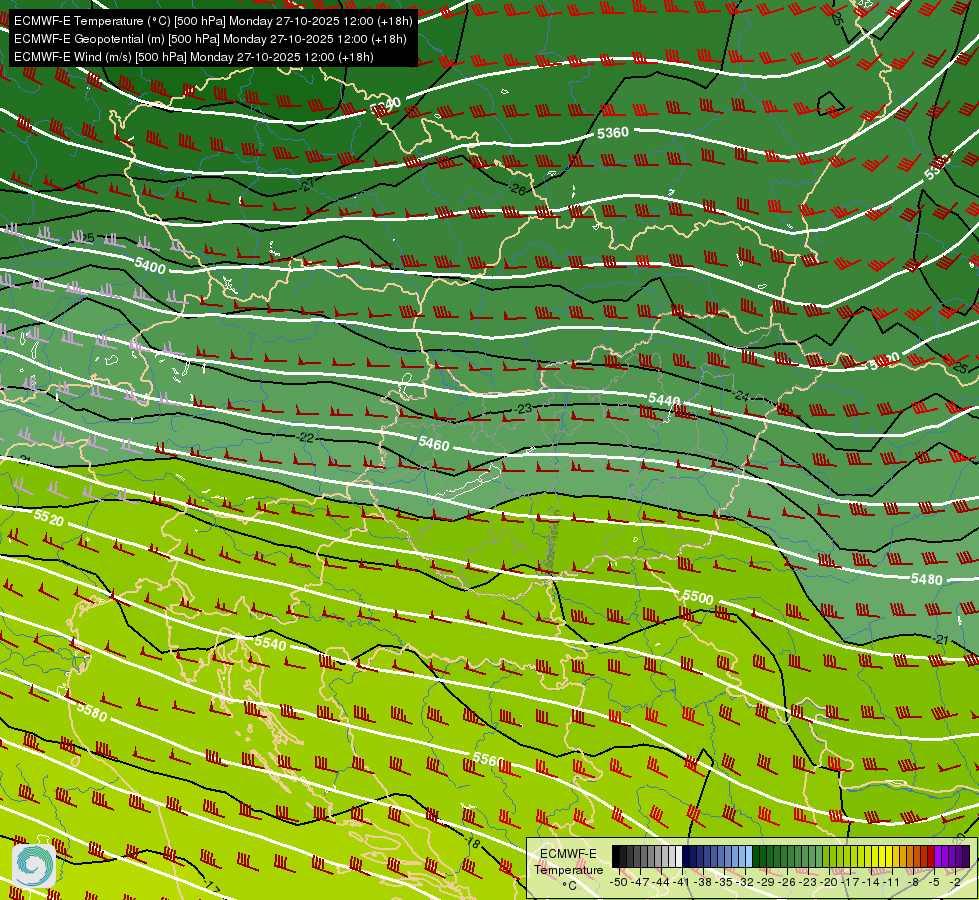Pick the white legend swatch left of -41

679,856
